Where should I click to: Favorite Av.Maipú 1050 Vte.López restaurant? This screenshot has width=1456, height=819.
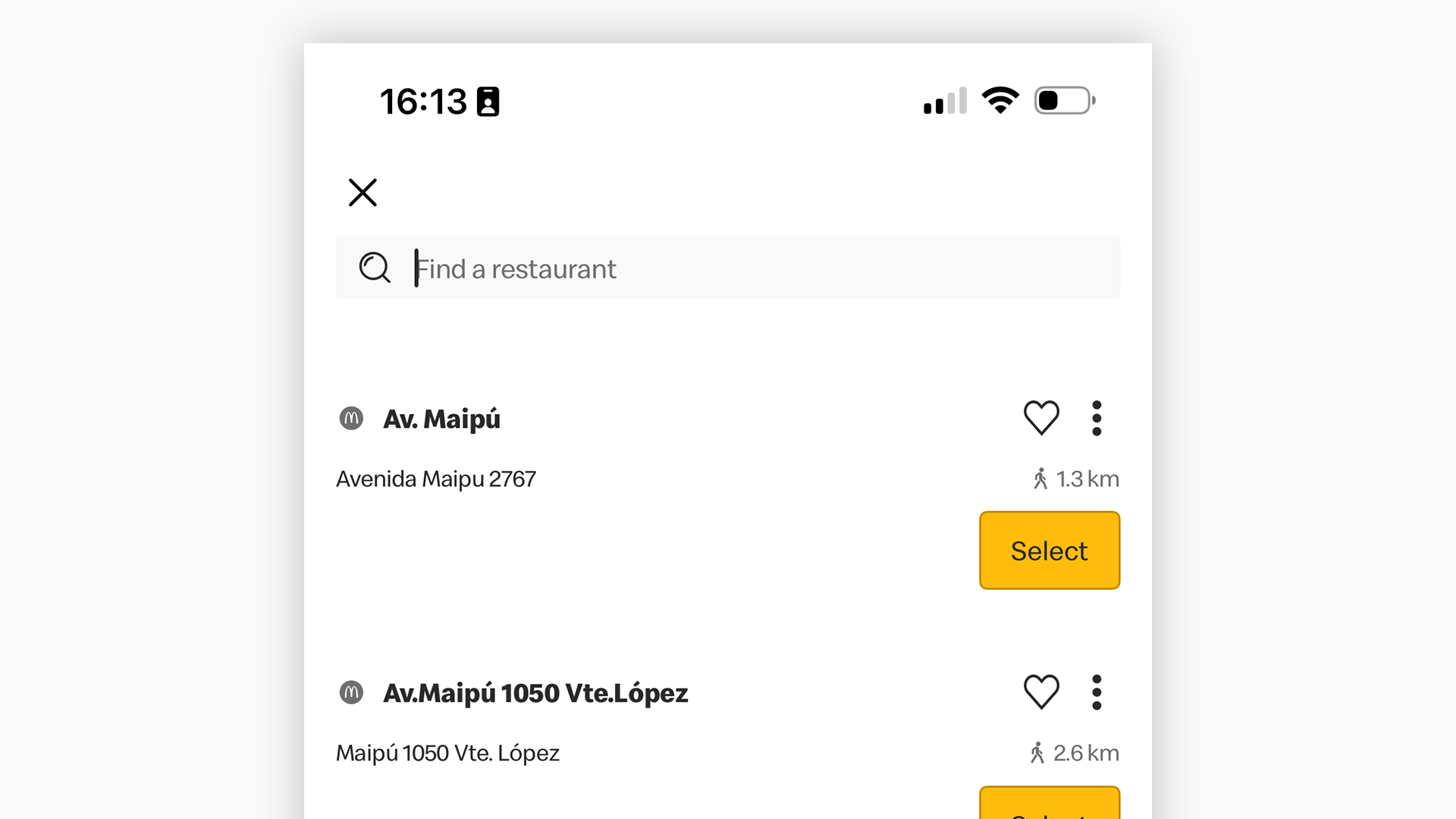click(x=1041, y=692)
